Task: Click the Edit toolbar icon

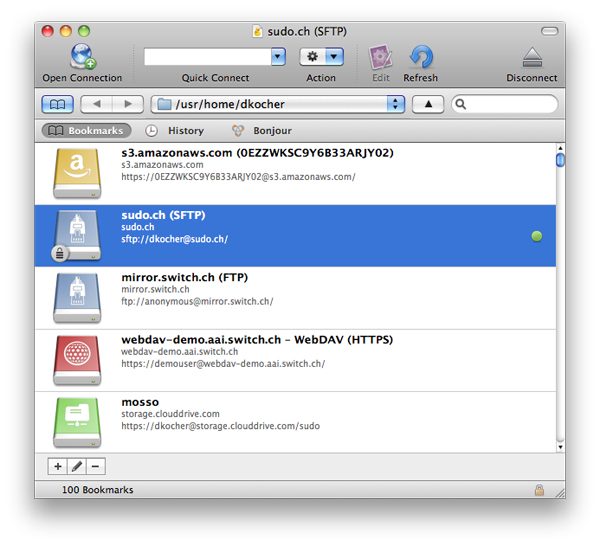Action: click(380, 57)
